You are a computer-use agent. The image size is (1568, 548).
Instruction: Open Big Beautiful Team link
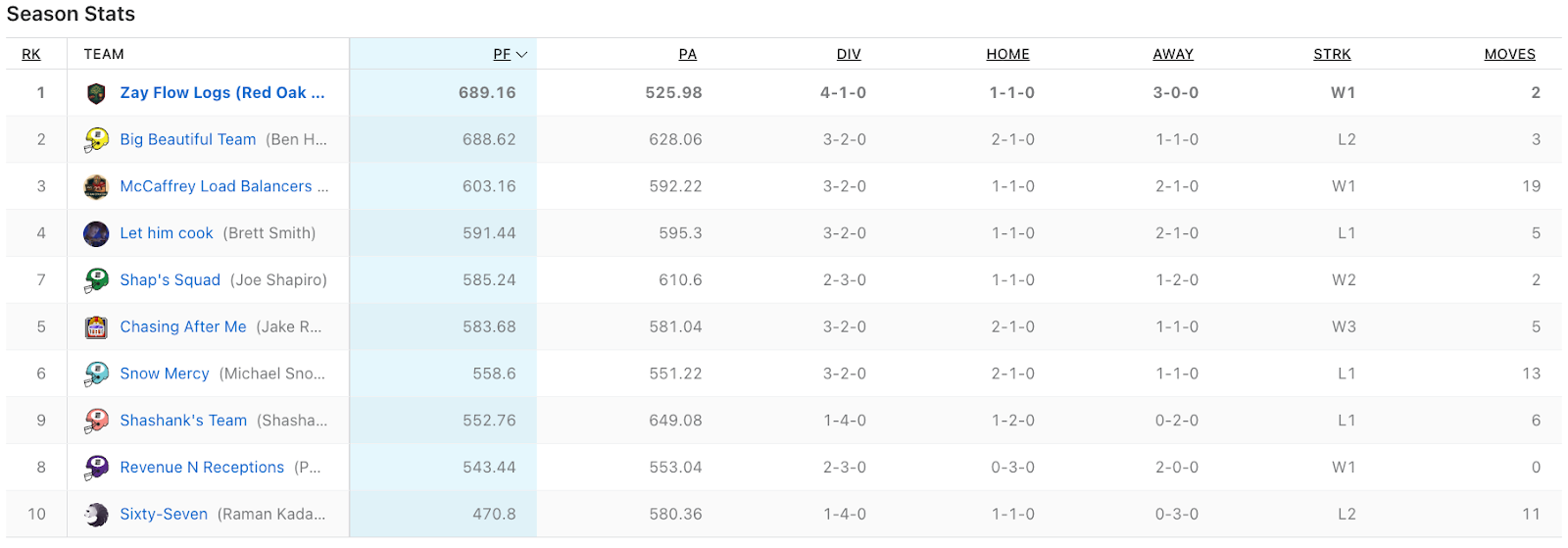coord(187,140)
